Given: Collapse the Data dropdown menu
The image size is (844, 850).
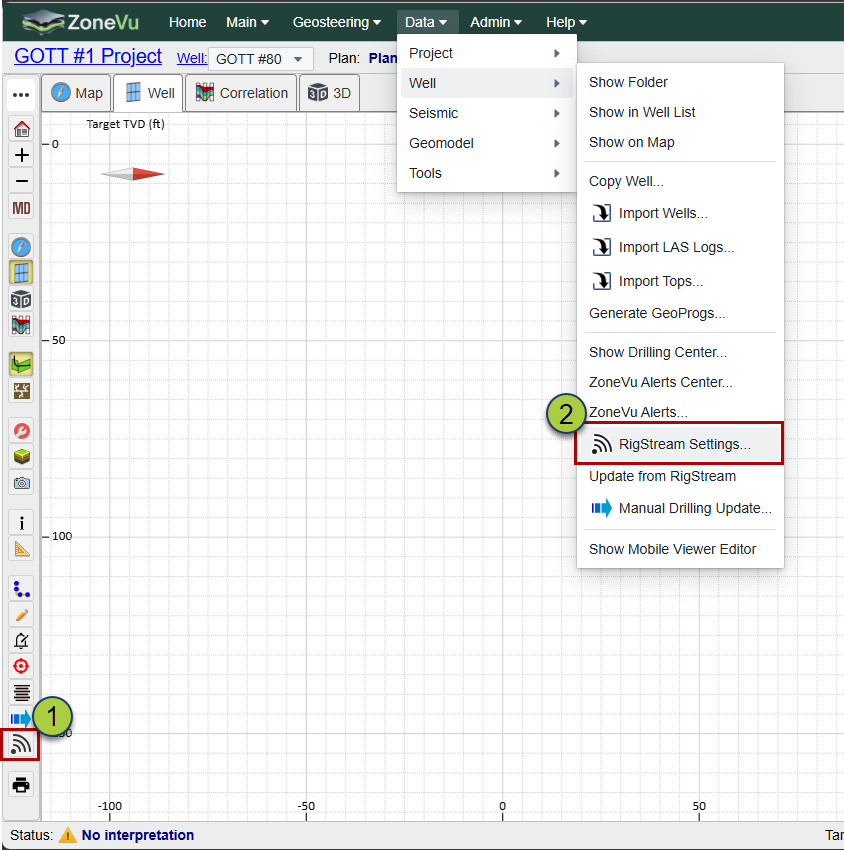Looking at the screenshot, I should (x=426, y=22).
